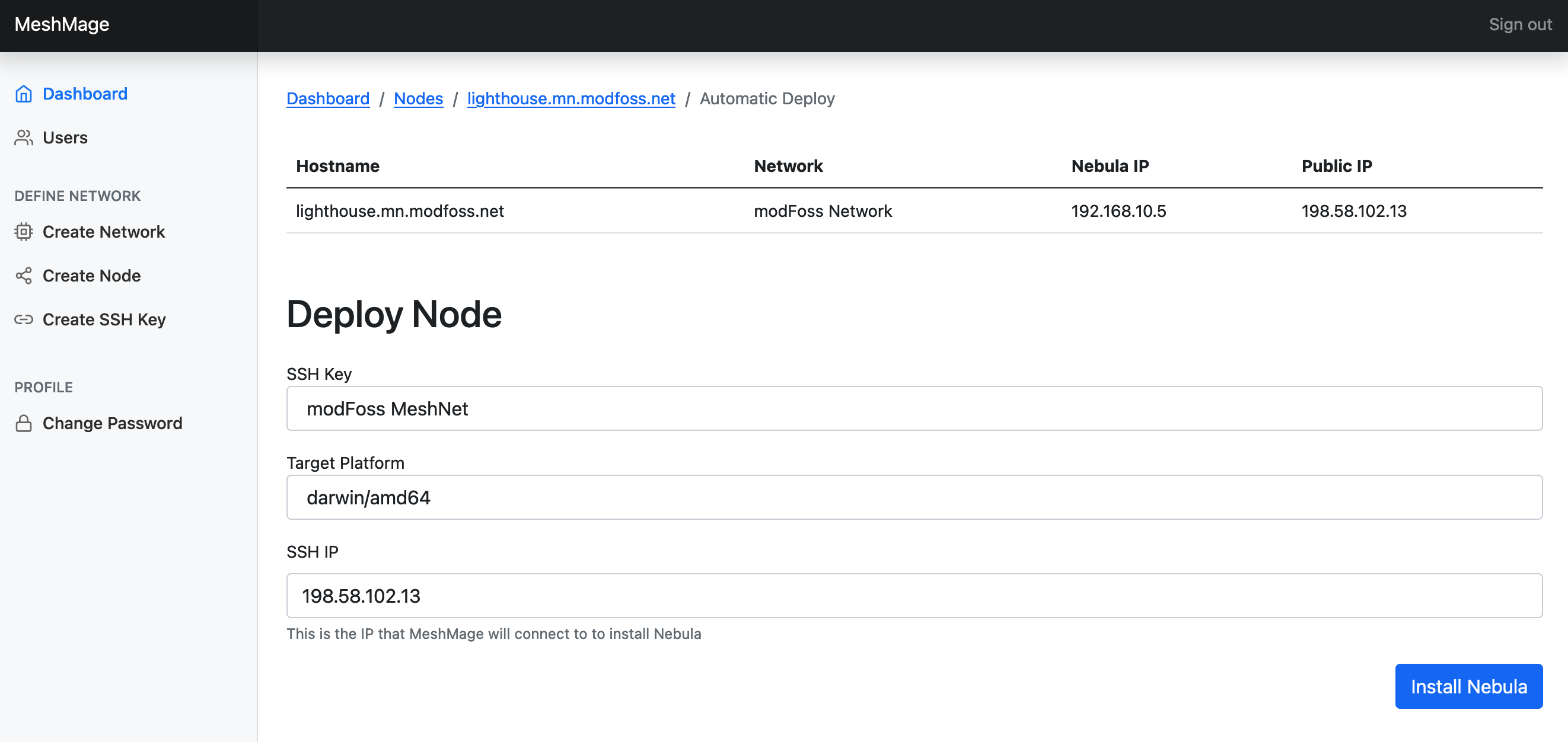Click the Dashboard home icon in sidebar
This screenshot has width=1568, height=742.
coord(24,94)
